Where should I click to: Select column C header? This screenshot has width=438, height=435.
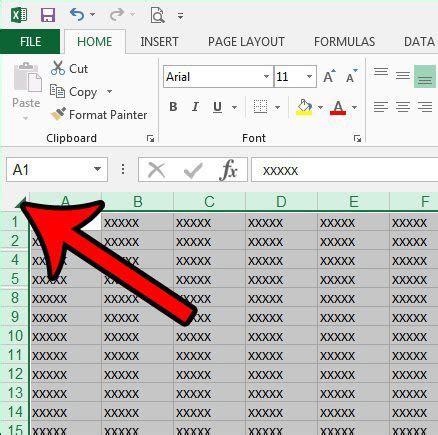pyautogui.click(x=209, y=201)
